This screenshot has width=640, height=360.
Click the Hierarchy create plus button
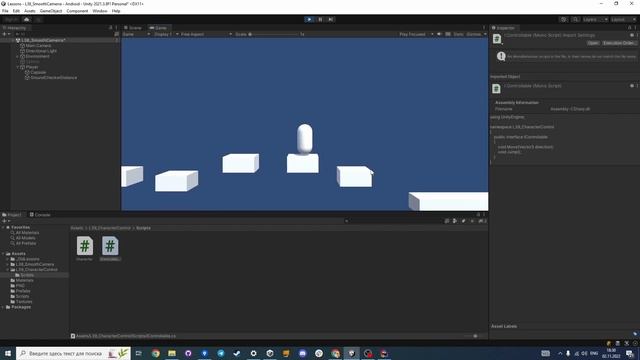(6, 34)
